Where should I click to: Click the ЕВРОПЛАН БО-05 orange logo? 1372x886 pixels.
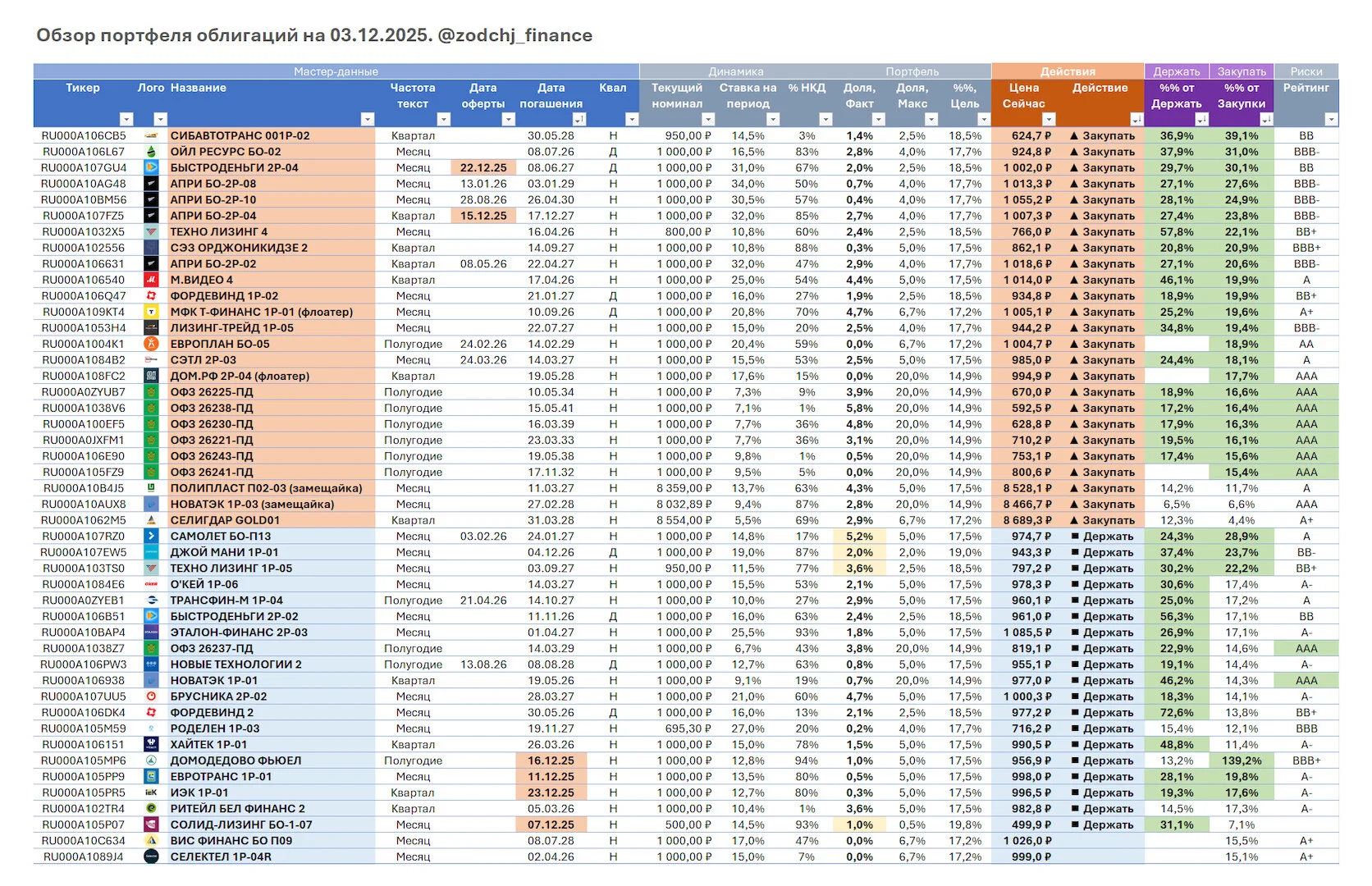pyautogui.click(x=151, y=344)
